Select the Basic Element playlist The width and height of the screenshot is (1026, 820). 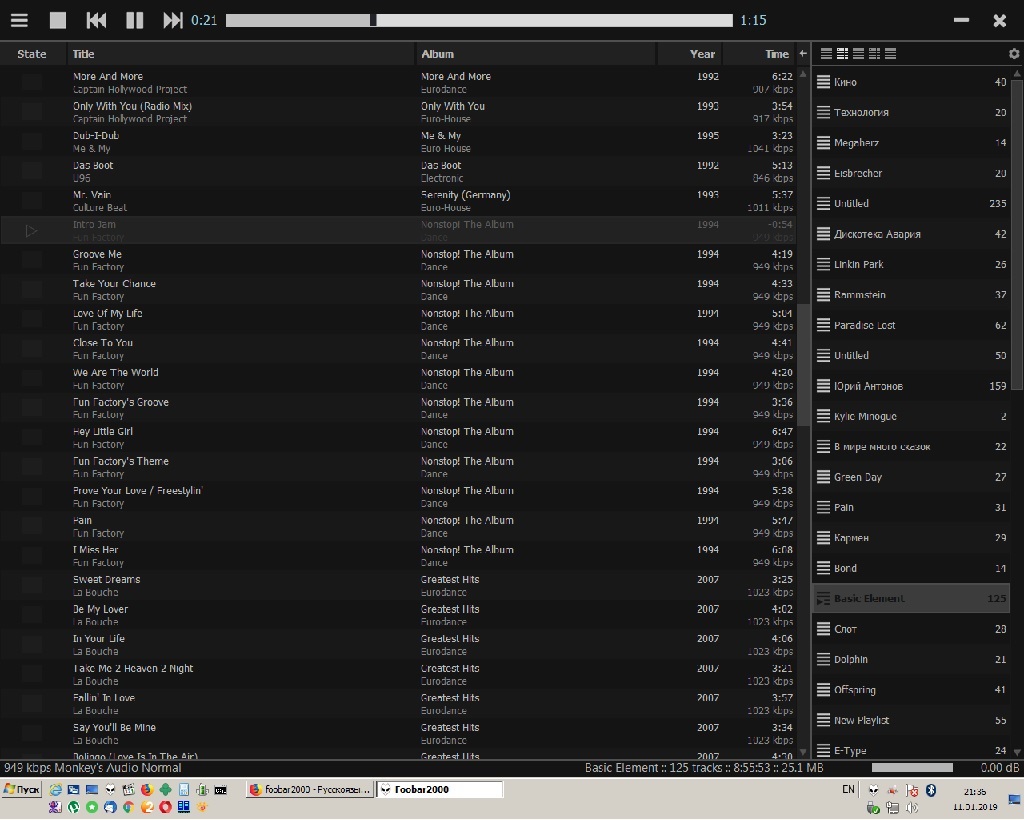[x=911, y=599]
